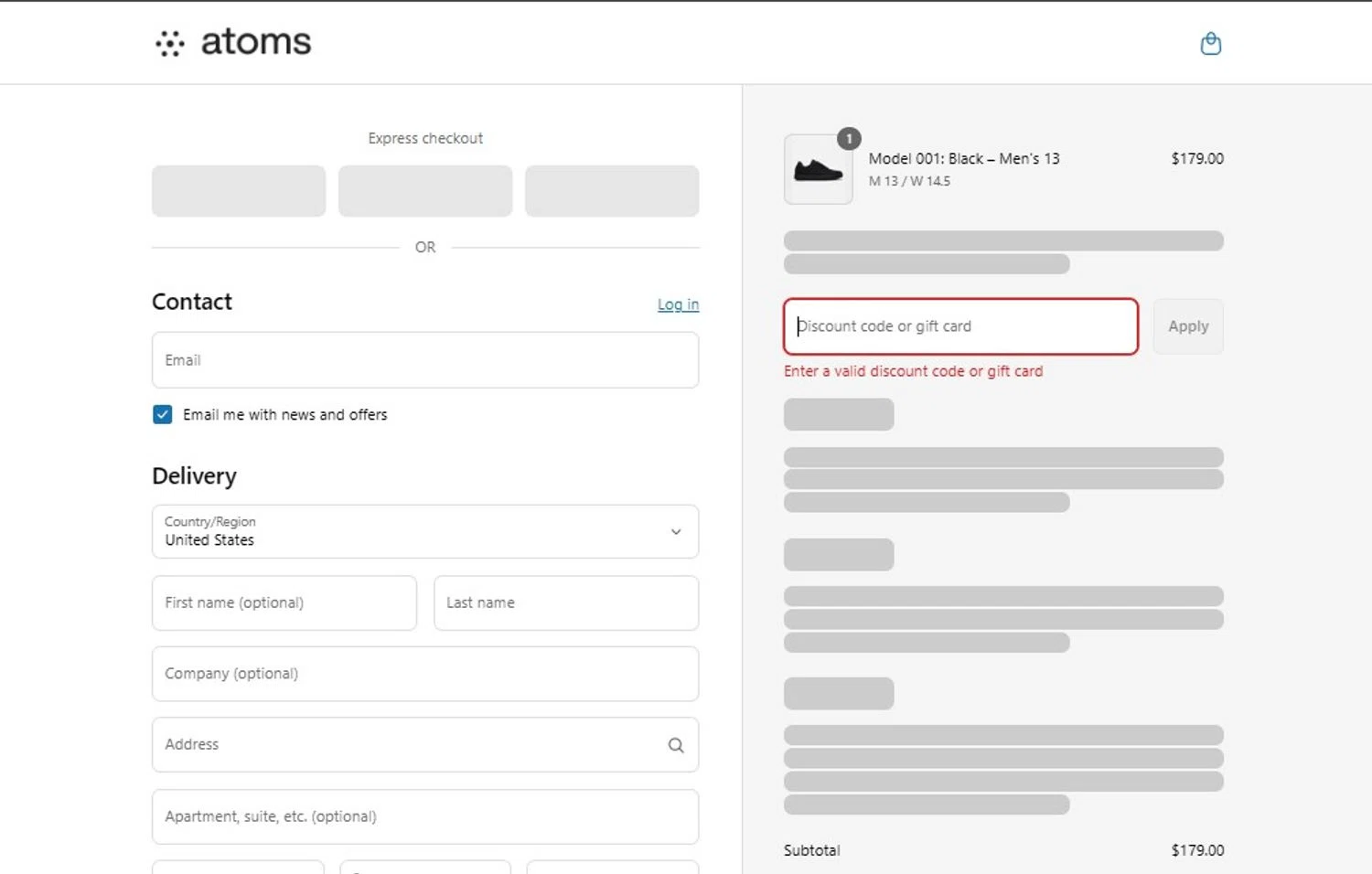Click the Apply discount button
Viewport: 1372px width, 874px height.
coord(1188,326)
